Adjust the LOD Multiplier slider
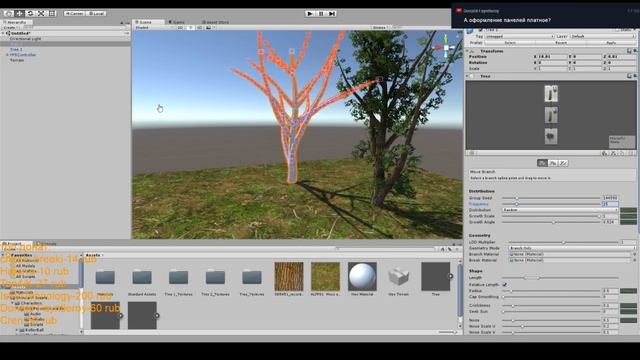The image size is (640, 360). pyautogui.click(x=563, y=242)
